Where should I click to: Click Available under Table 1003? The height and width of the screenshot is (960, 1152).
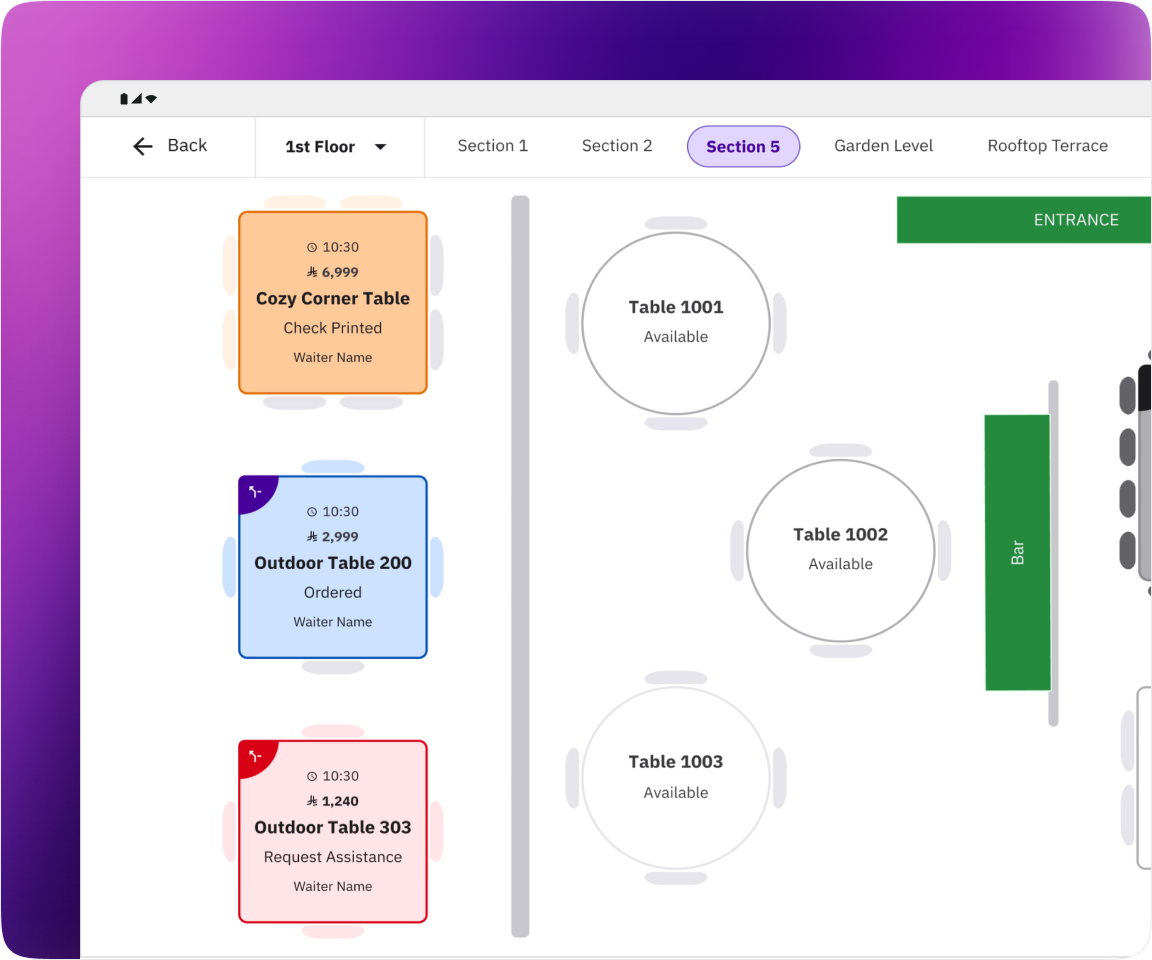coord(676,793)
